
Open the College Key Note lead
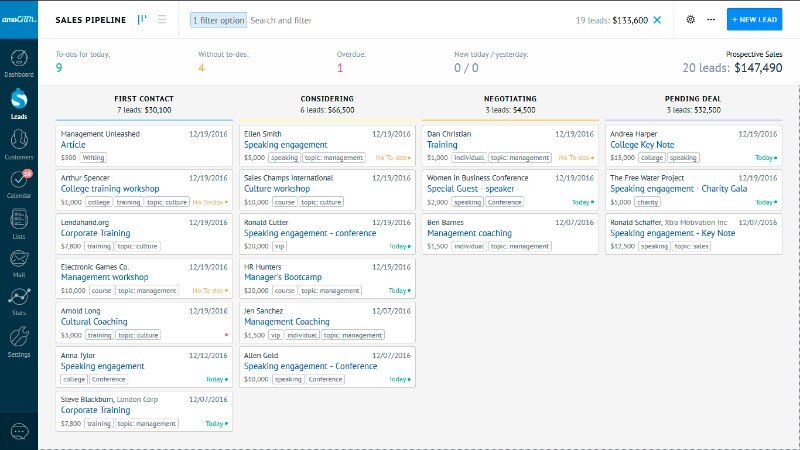(x=640, y=145)
